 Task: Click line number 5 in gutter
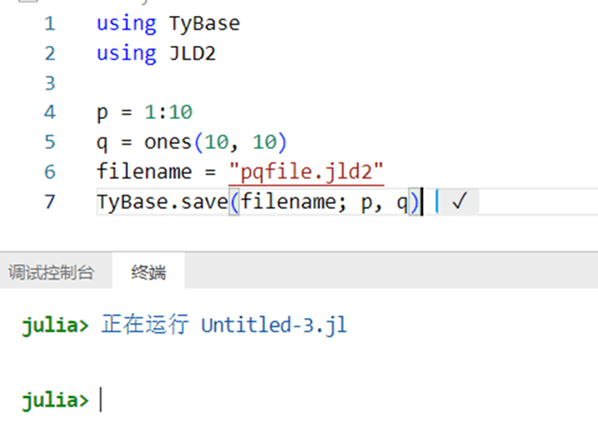50,142
